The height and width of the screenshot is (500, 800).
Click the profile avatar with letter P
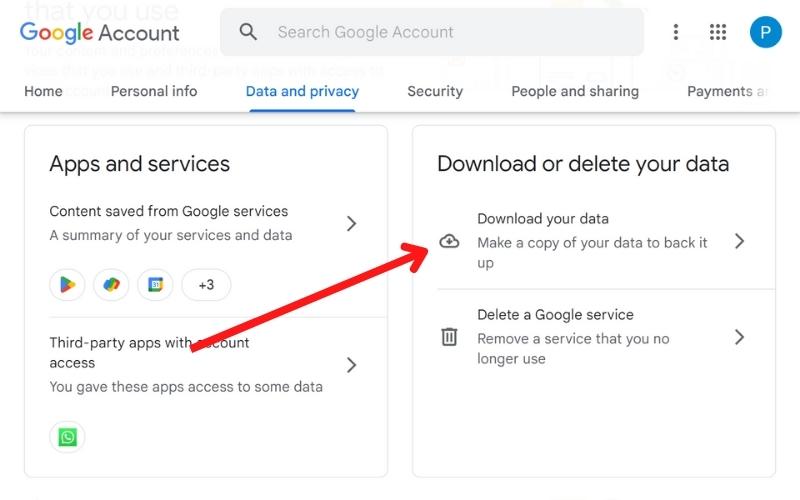[766, 32]
